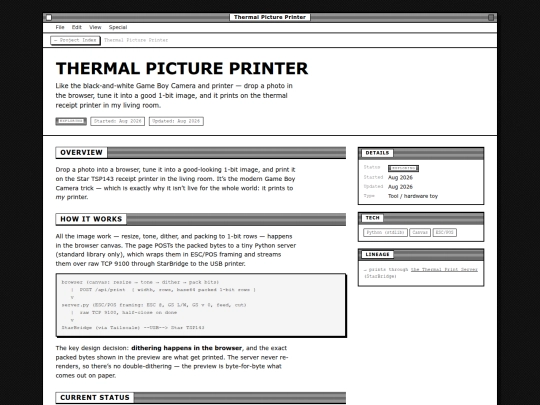540x405 pixels.
Task: Click the Thermal Picture Printer window title
Action: pyautogui.click(x=270, y=17)
